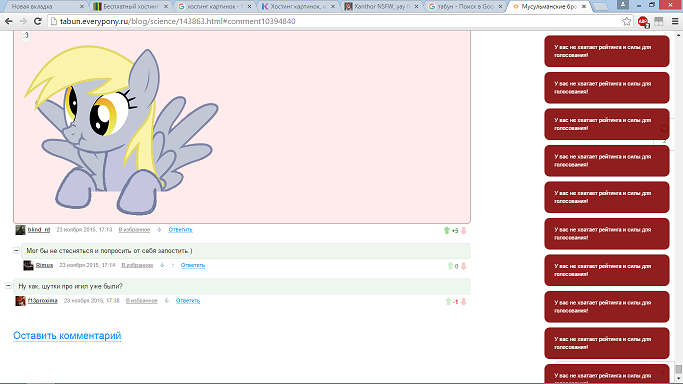Click the '-1' rating on f13proxima's comment
The image size is (683, 384).
click(x=456, y=302)
